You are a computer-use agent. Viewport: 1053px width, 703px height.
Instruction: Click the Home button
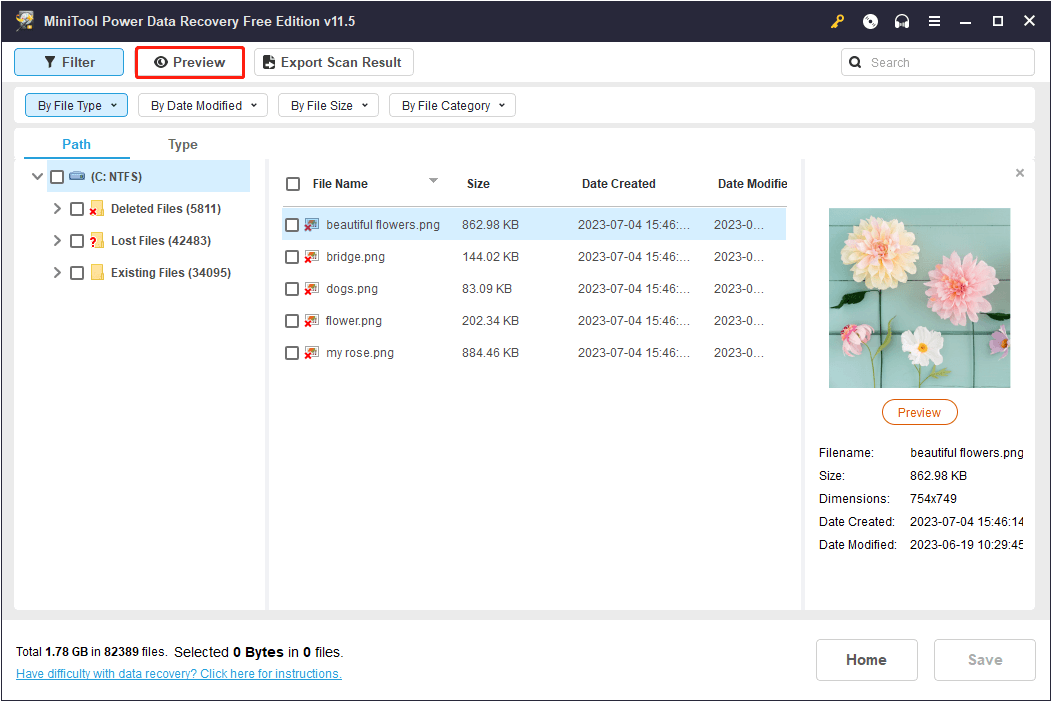click(x=866, y=660)
